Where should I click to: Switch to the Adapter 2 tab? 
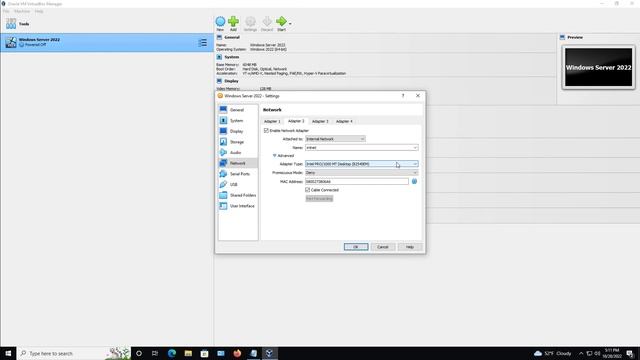pos(296,121)
